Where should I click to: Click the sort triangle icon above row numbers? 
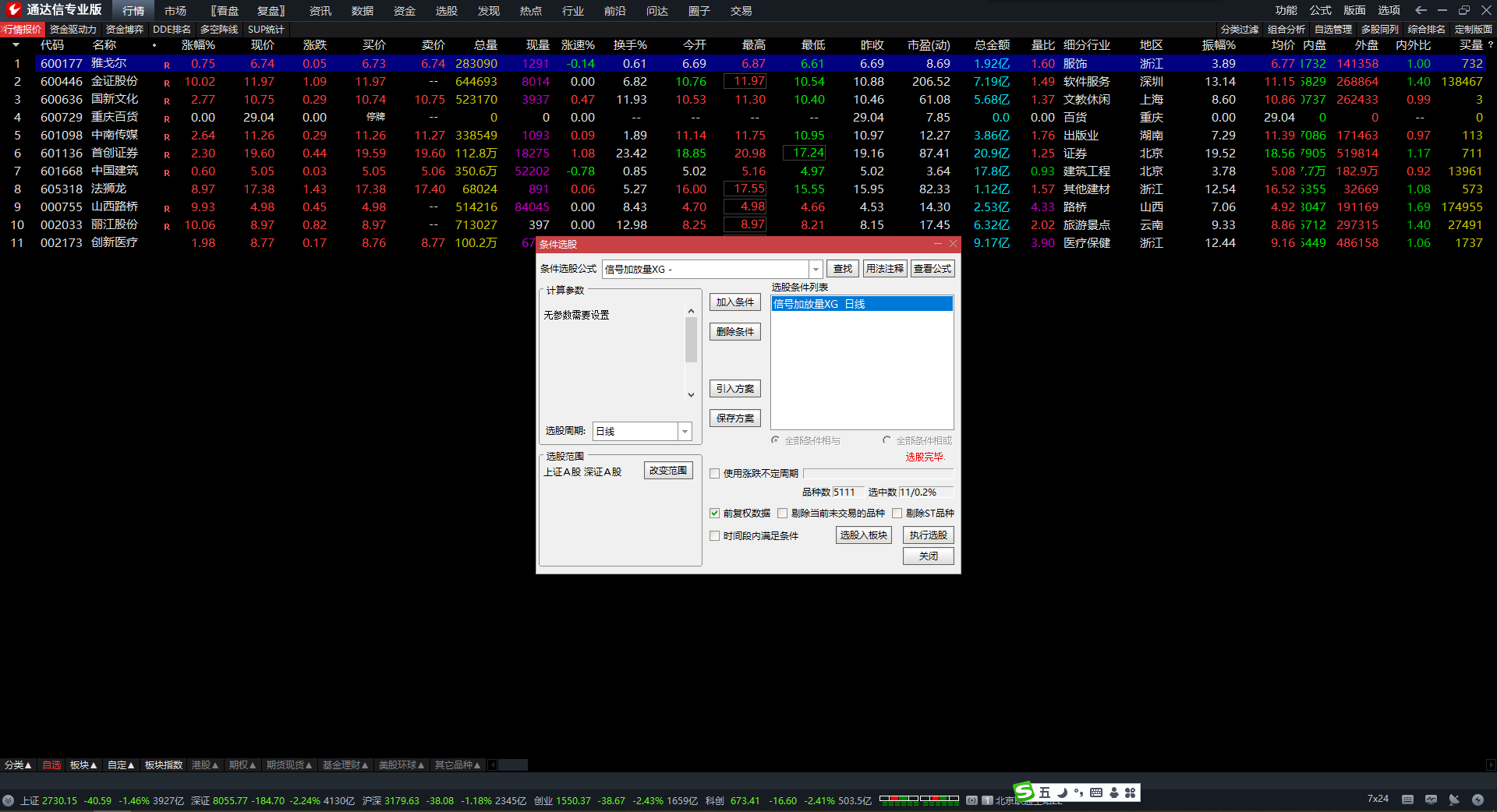pos(16,45)
